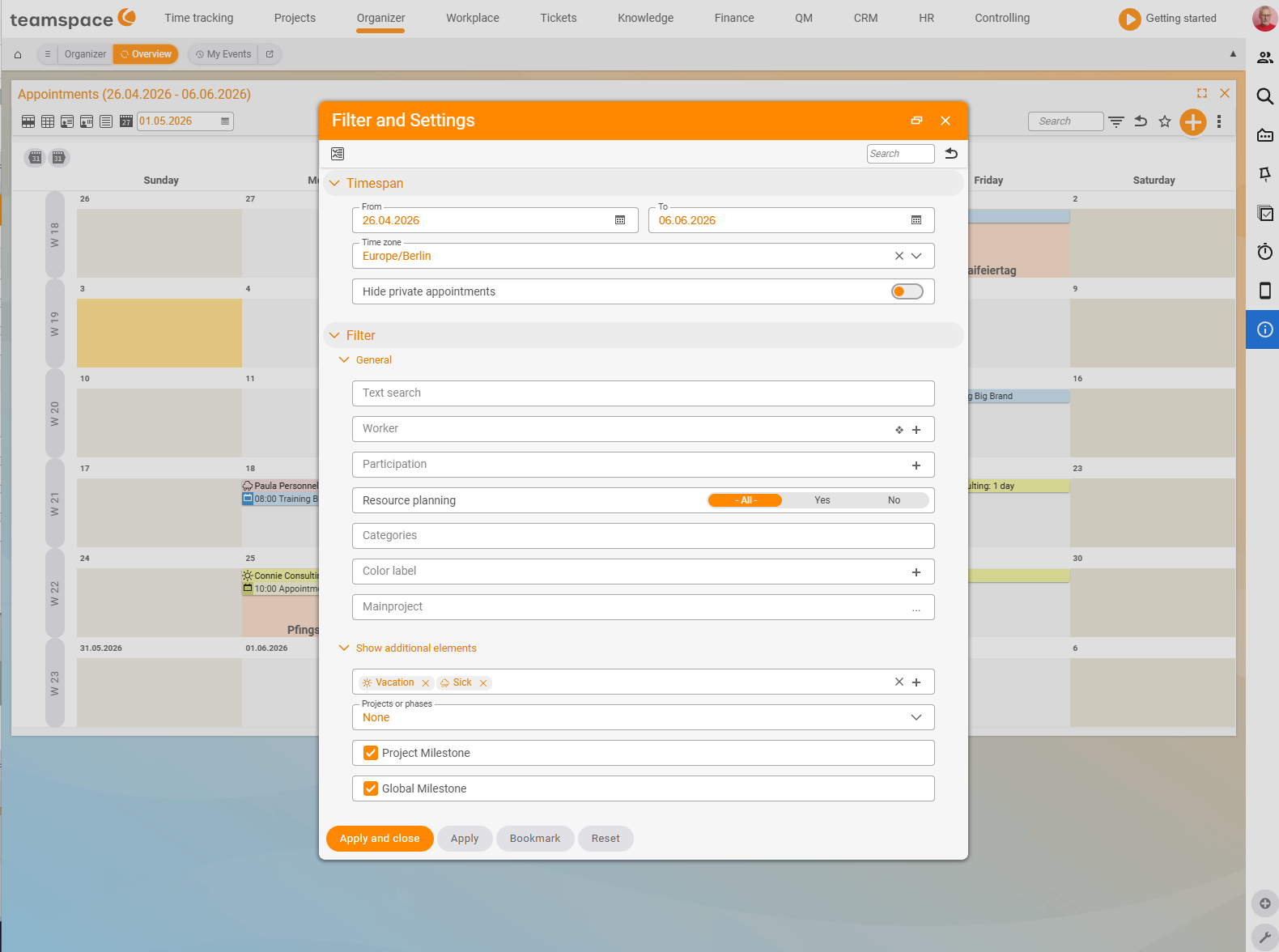Set Resource planning to All
Image resolution: width=1279 pixels, height=952 pixels.
[746, 500]
